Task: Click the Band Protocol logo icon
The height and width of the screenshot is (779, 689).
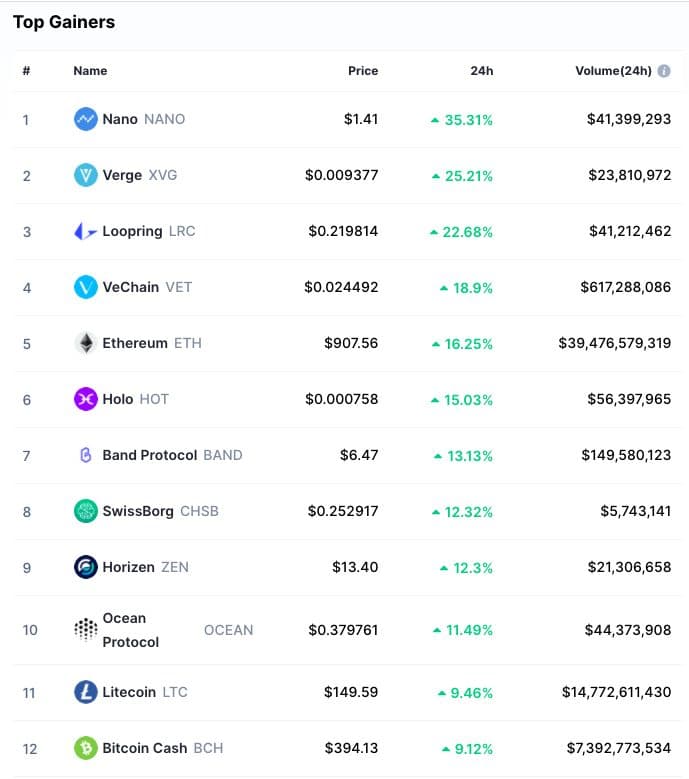Action: point(86,455)
